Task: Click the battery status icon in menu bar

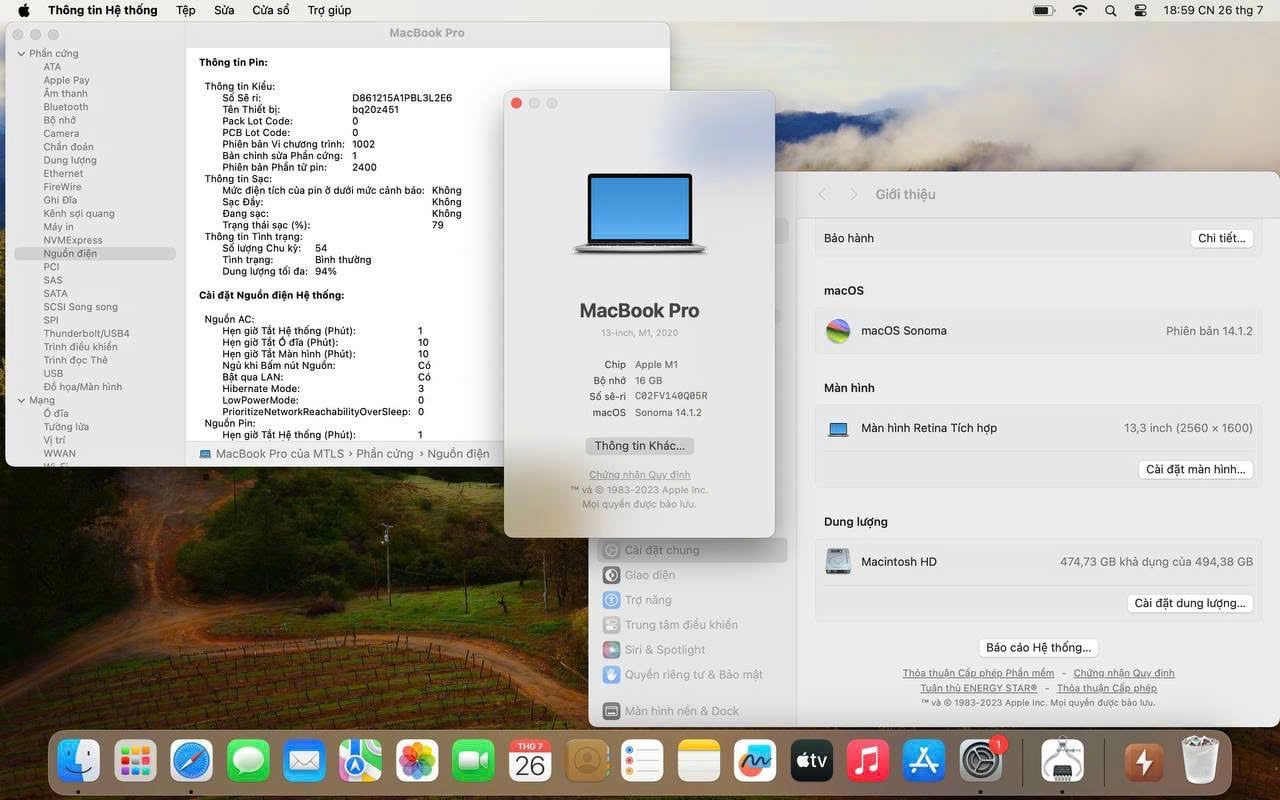Action: (x=1044, y=10)
